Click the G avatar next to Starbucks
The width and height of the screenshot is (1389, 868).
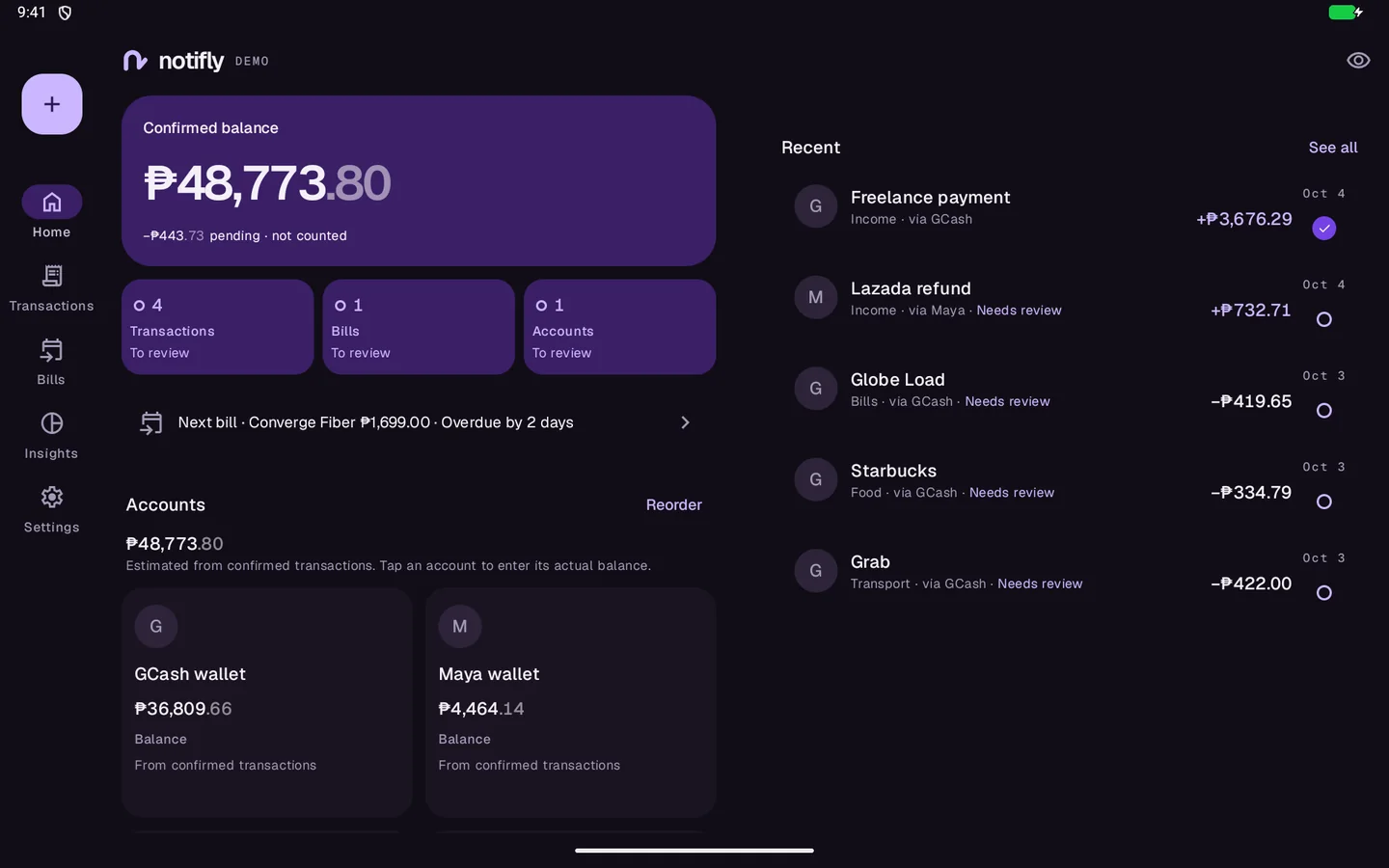[x=816, y=479]
